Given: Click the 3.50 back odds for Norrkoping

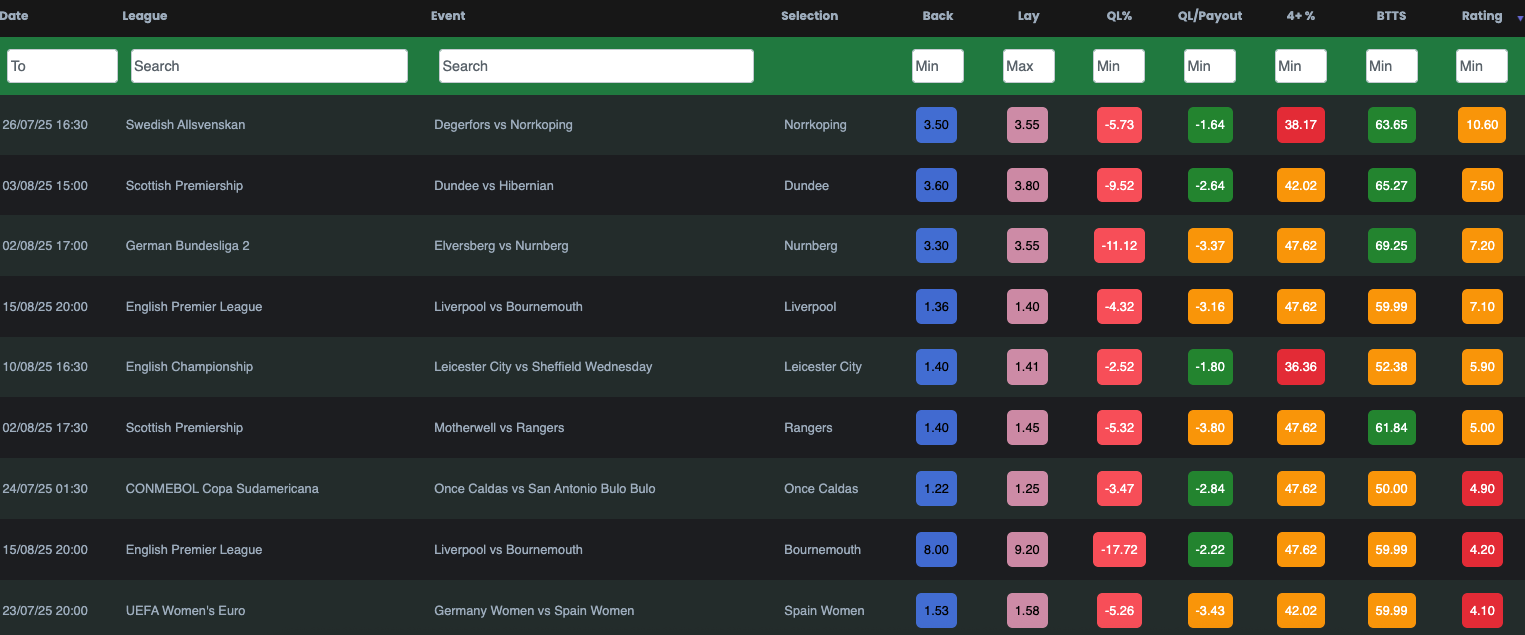Looking at the screenshot, I should (937, 125).
